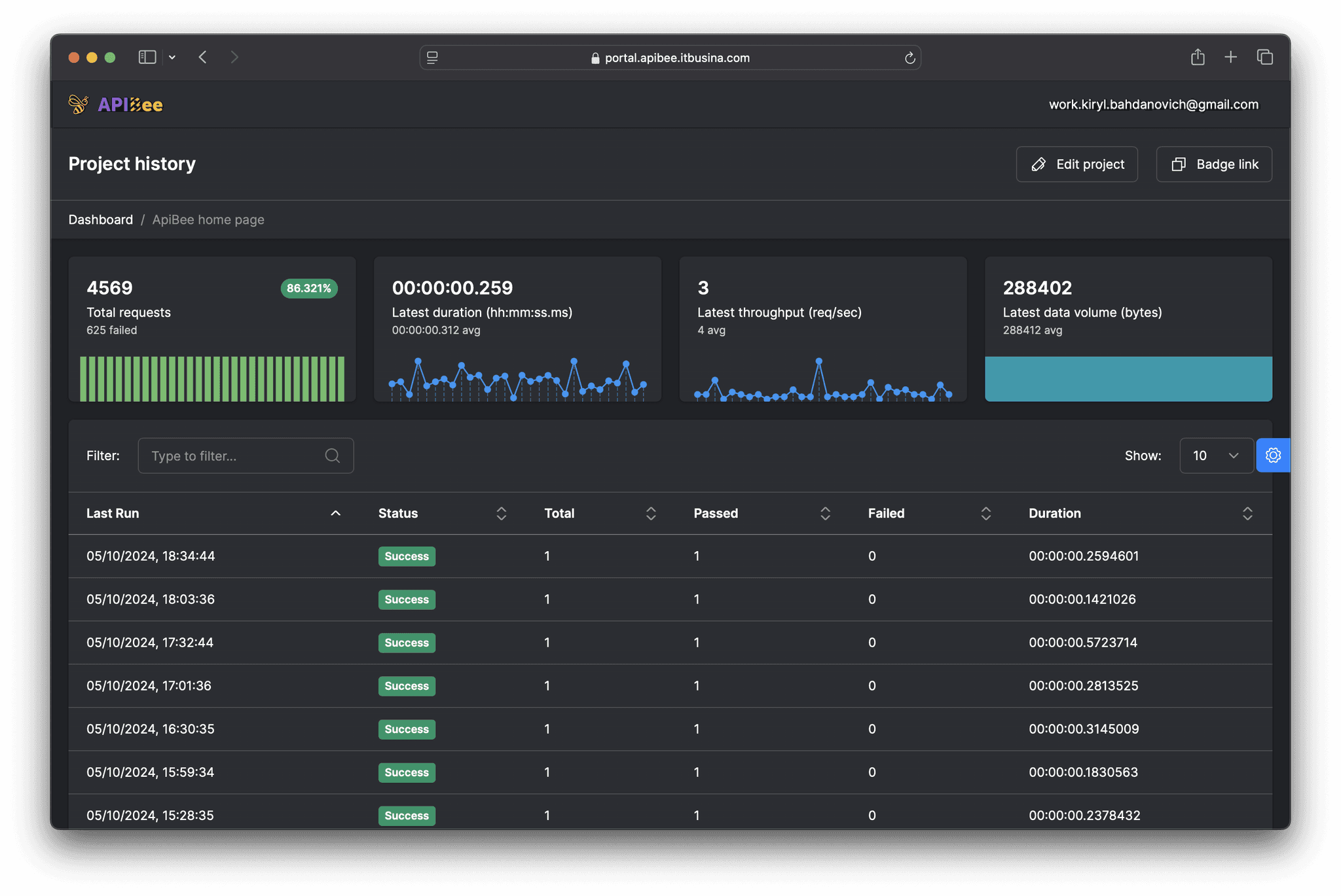Click the 00:00:00.259 latest duration value
The height and width of the screenshot is (896, 1341).
coord(452,288)
